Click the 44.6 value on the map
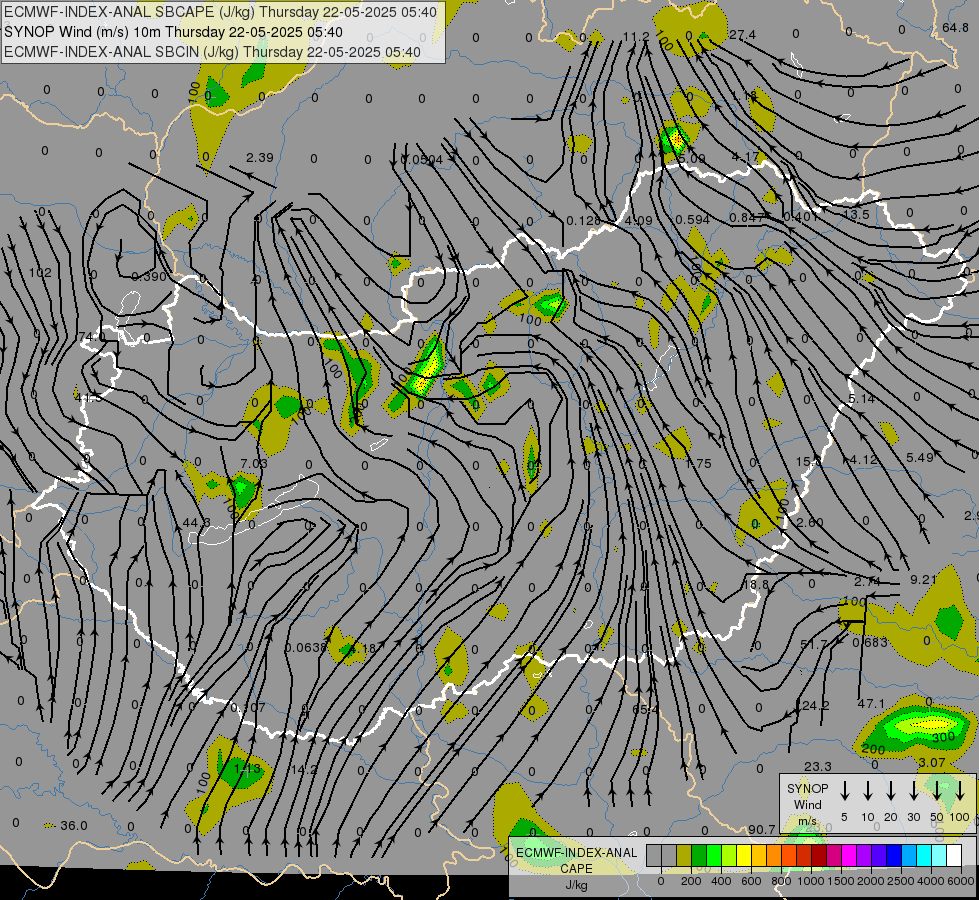This screenshot has width=979, height=900. (x=197, y=522)
